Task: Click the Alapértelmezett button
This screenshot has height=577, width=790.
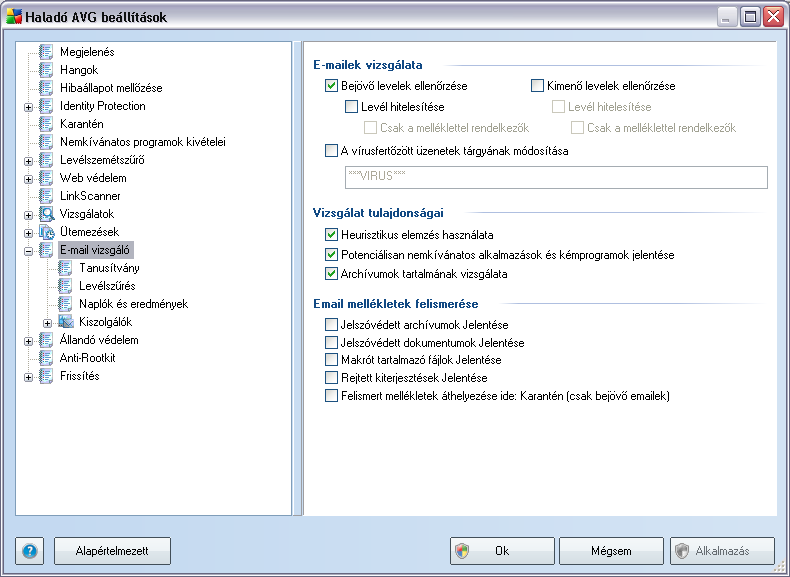Action: (112, 551)
